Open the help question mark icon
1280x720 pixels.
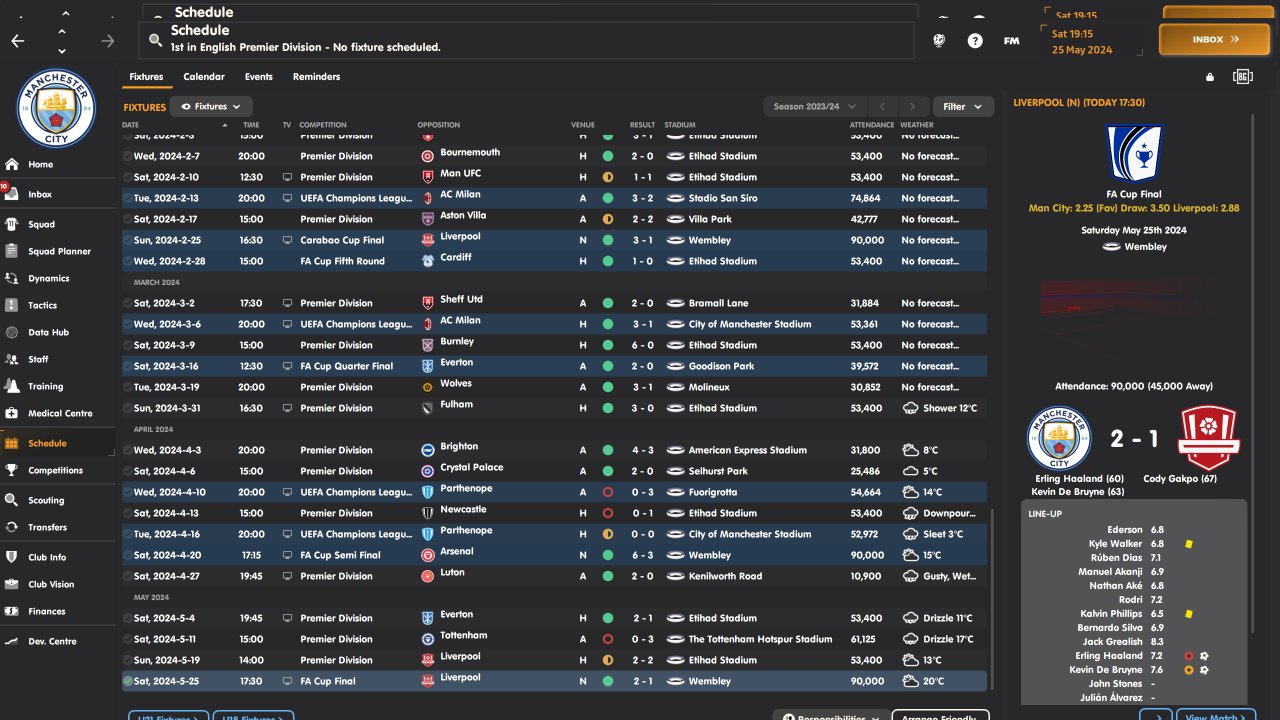[975, 41]
